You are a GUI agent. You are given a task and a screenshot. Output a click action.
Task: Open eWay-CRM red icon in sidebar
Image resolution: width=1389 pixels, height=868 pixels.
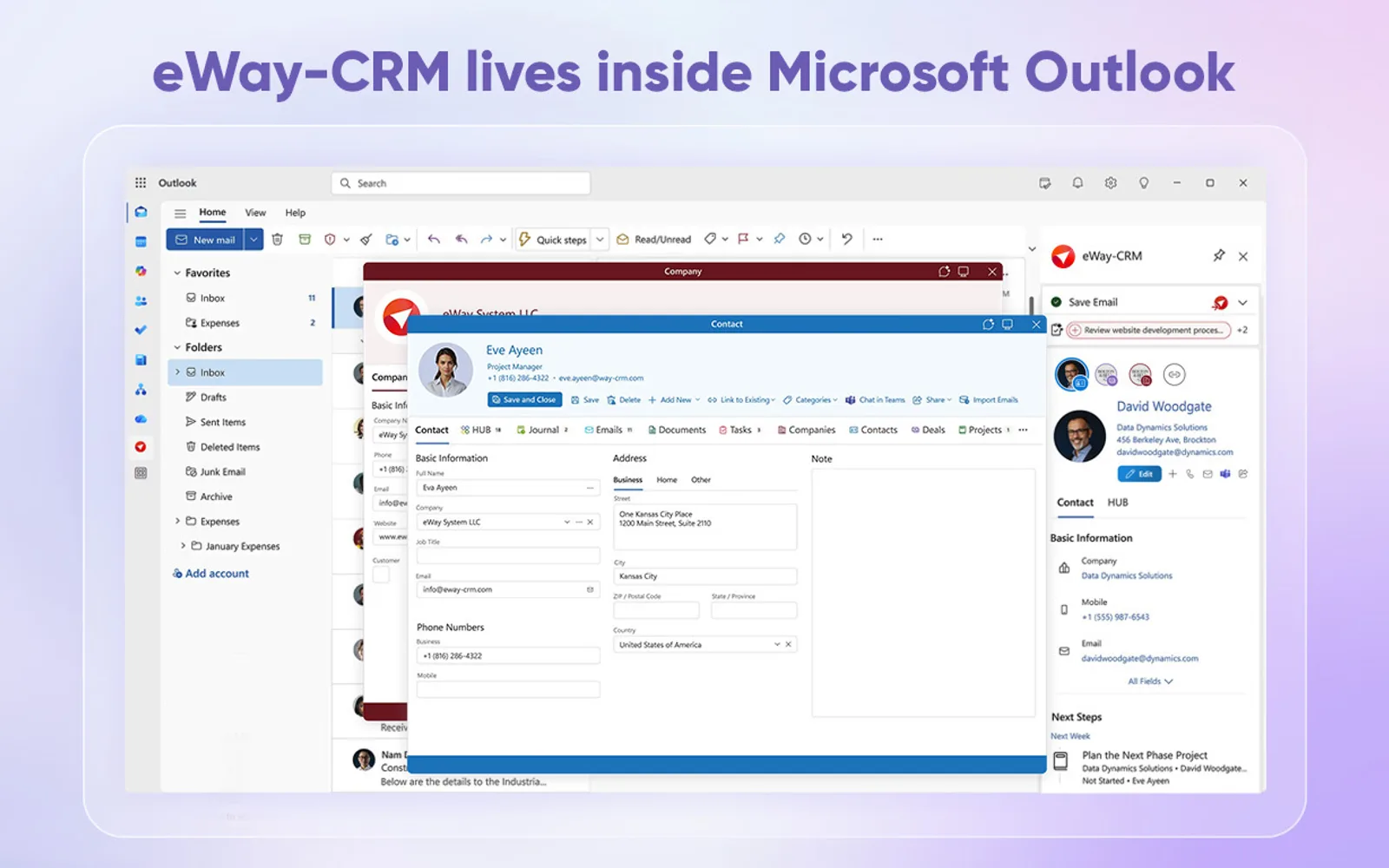click(x=141, y=447)
